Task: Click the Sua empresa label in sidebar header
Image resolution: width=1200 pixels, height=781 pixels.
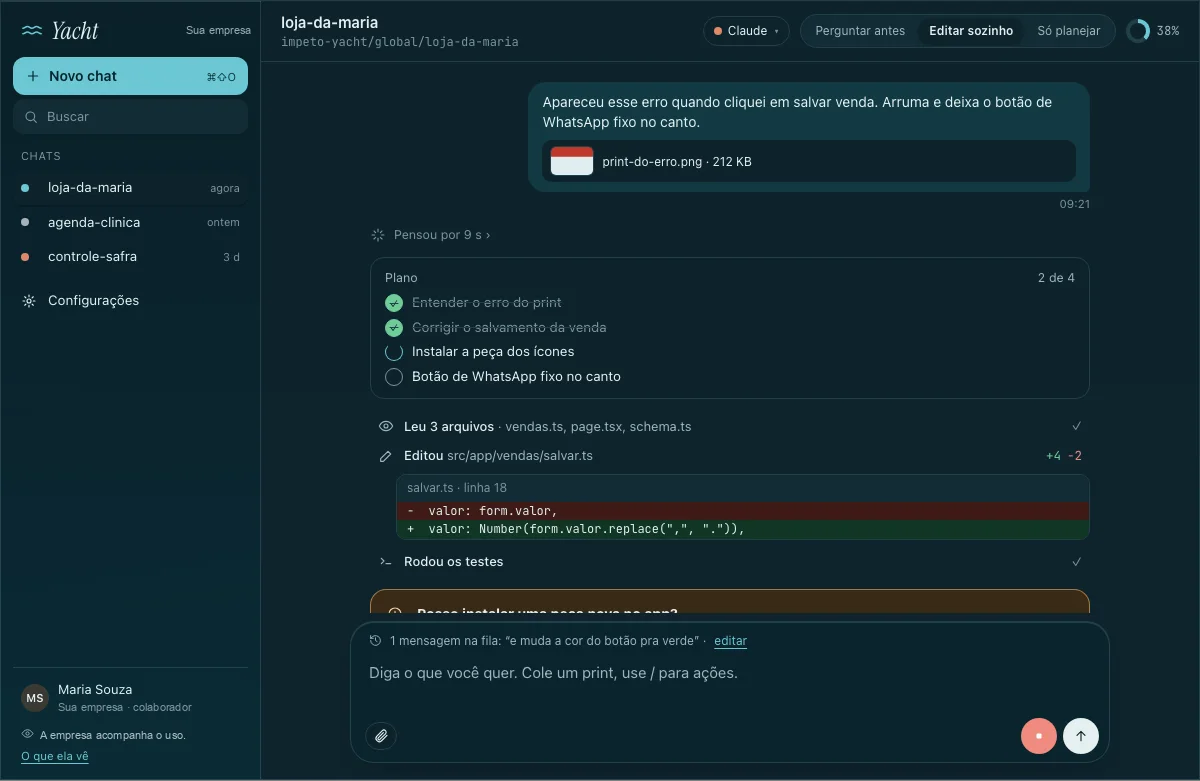Action: 218,31
